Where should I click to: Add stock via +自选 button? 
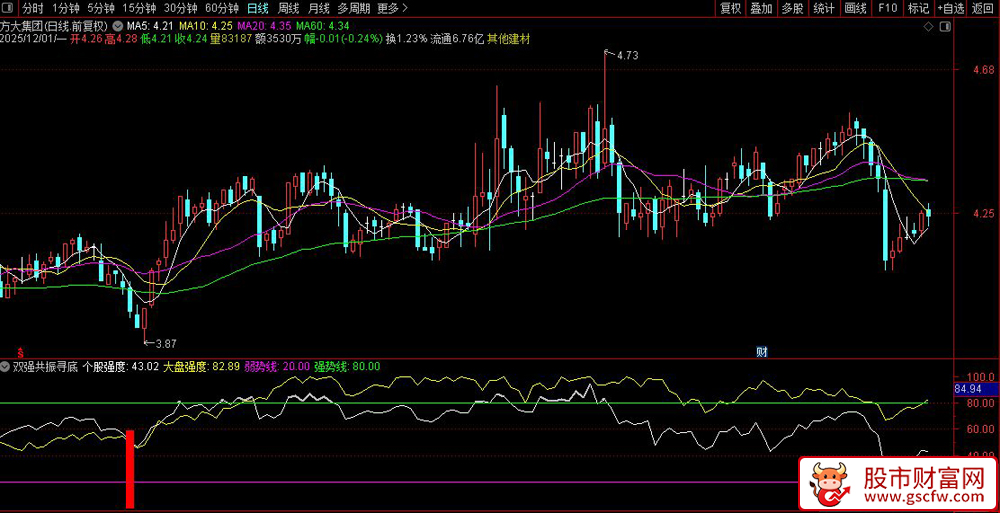pos(951,8)
